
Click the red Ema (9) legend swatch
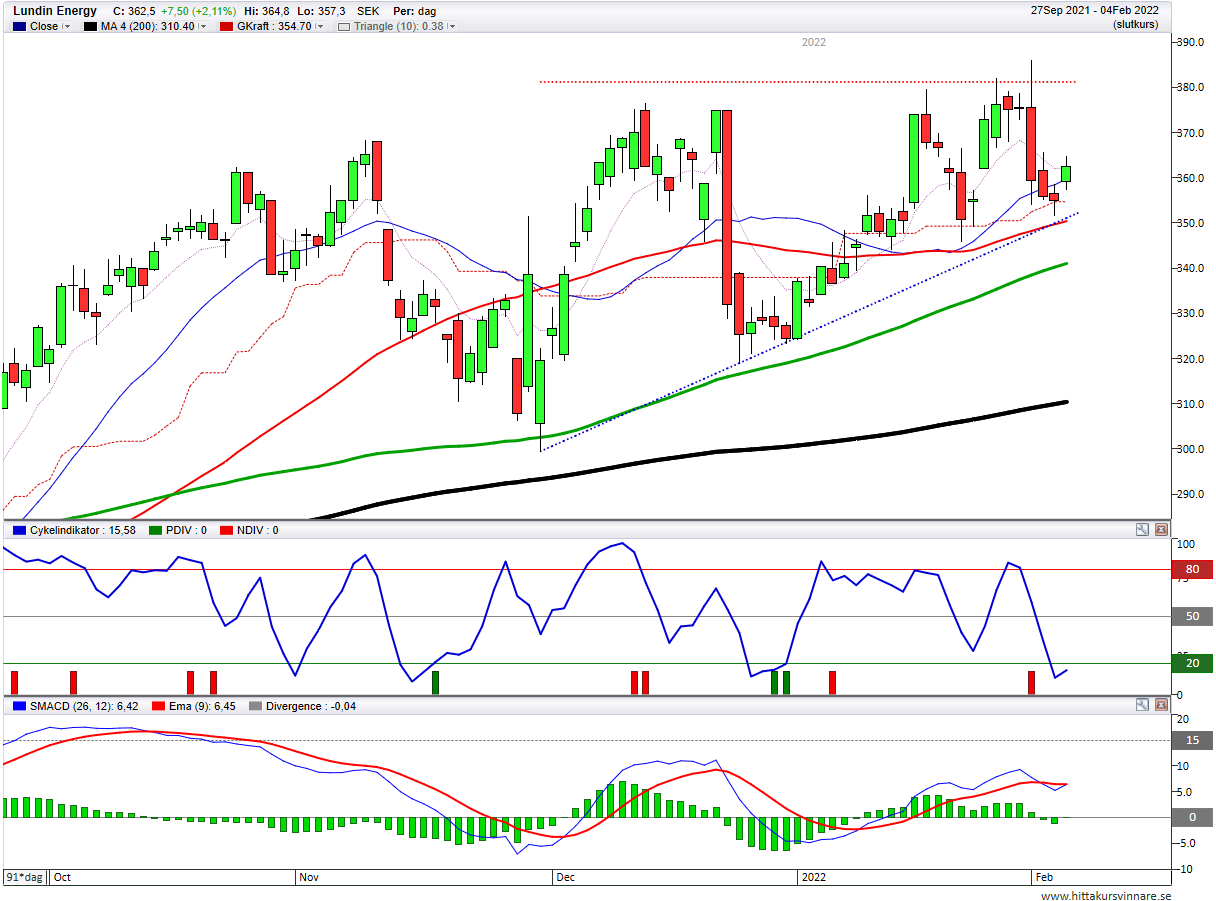(x=157, y=706)
